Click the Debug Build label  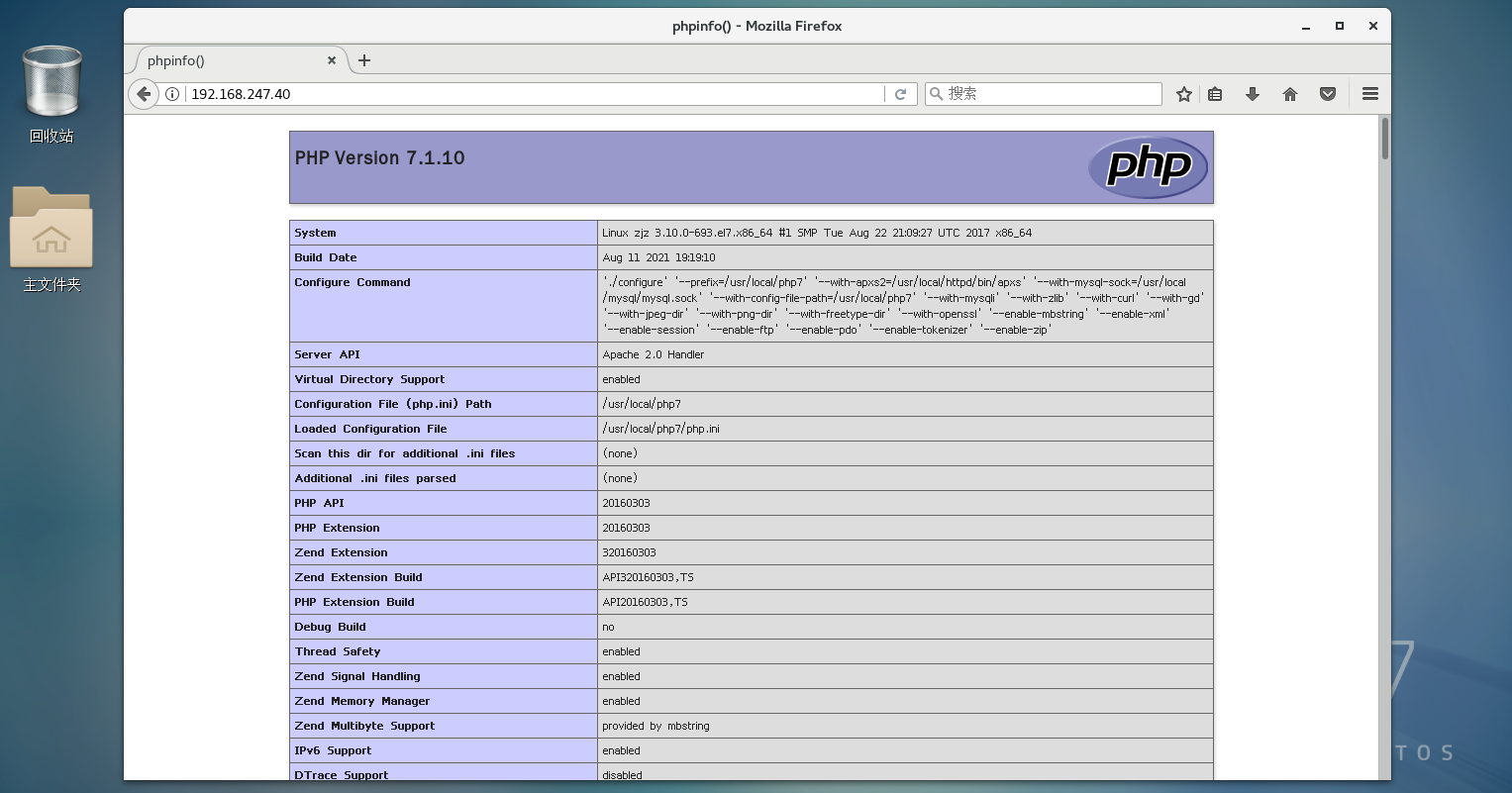click(x=330, y=627)
